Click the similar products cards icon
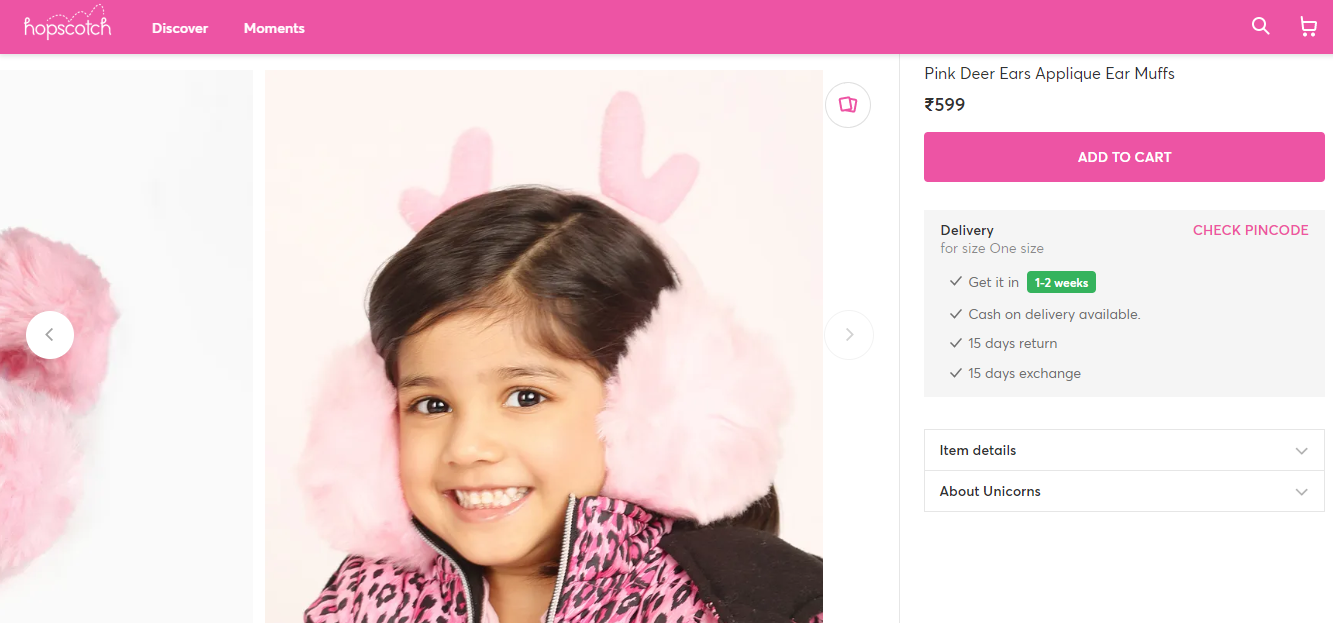The image size is (1333, 623). [848, 104]
